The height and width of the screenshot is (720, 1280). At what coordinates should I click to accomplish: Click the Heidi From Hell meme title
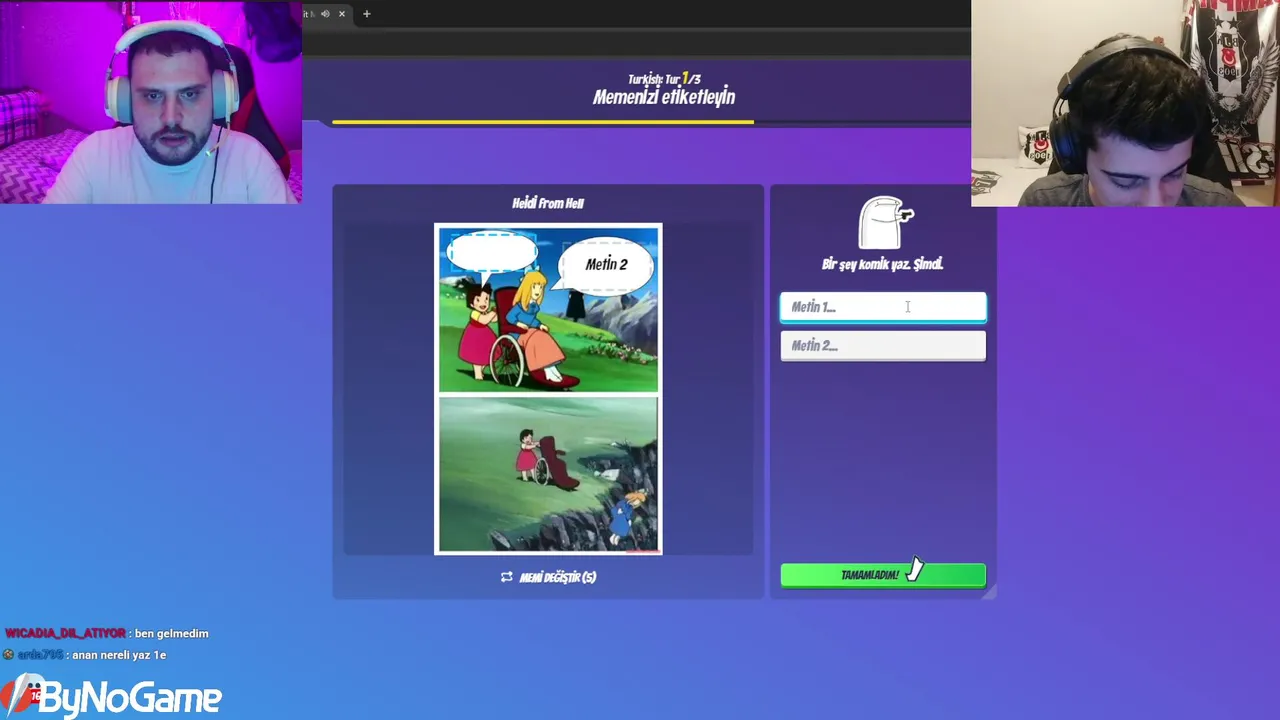(x=548, y=203)
